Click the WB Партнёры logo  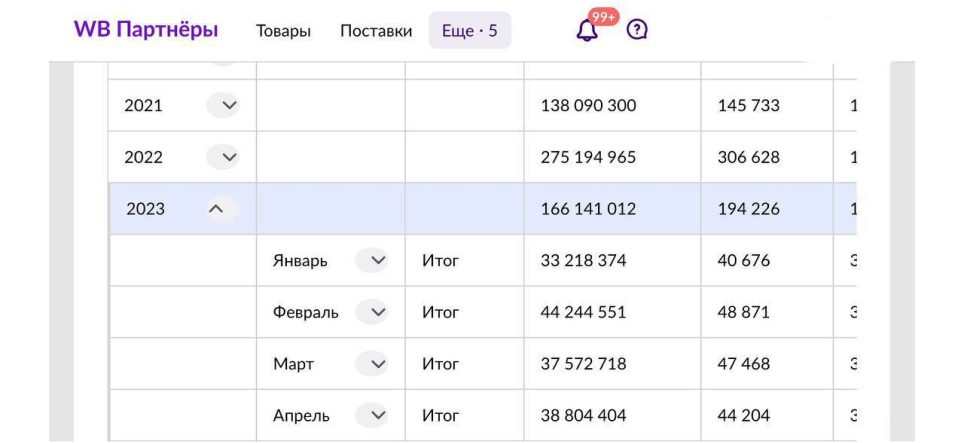(x=146, y=30)
